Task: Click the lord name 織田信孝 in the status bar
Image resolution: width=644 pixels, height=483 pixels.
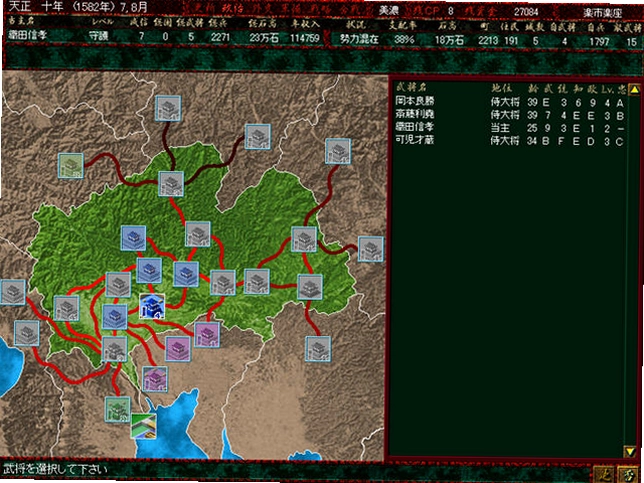Action: click(28, 34)
